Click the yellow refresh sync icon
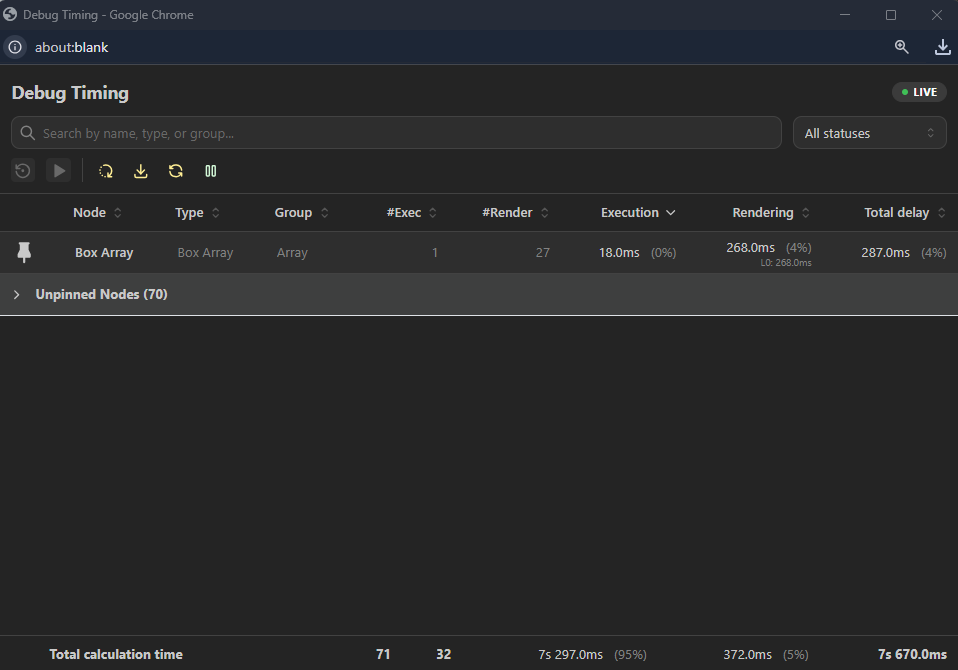The height and width of the screenshot is (670, 958). coord(176,171)
